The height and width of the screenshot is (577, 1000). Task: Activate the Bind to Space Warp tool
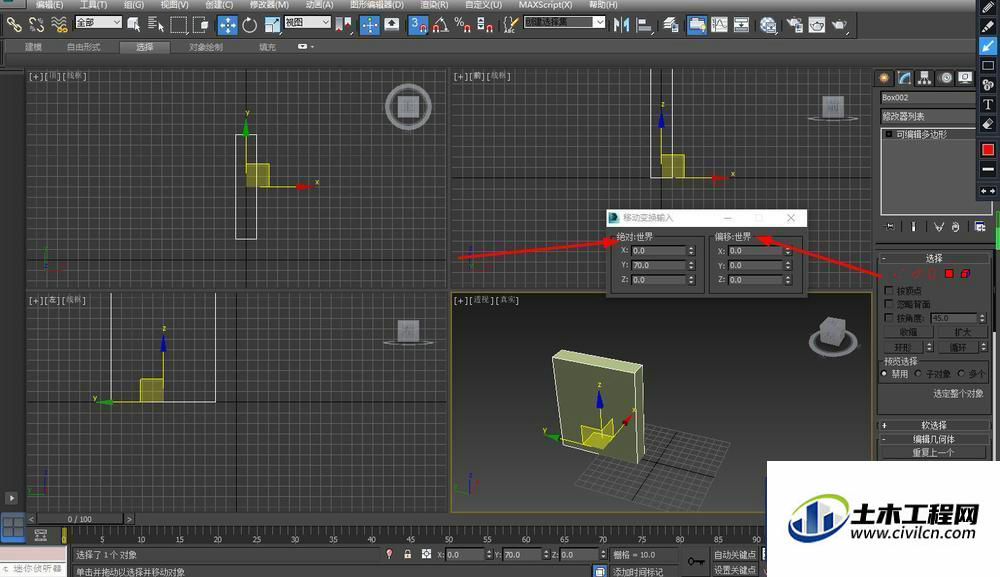pos(59,25)
